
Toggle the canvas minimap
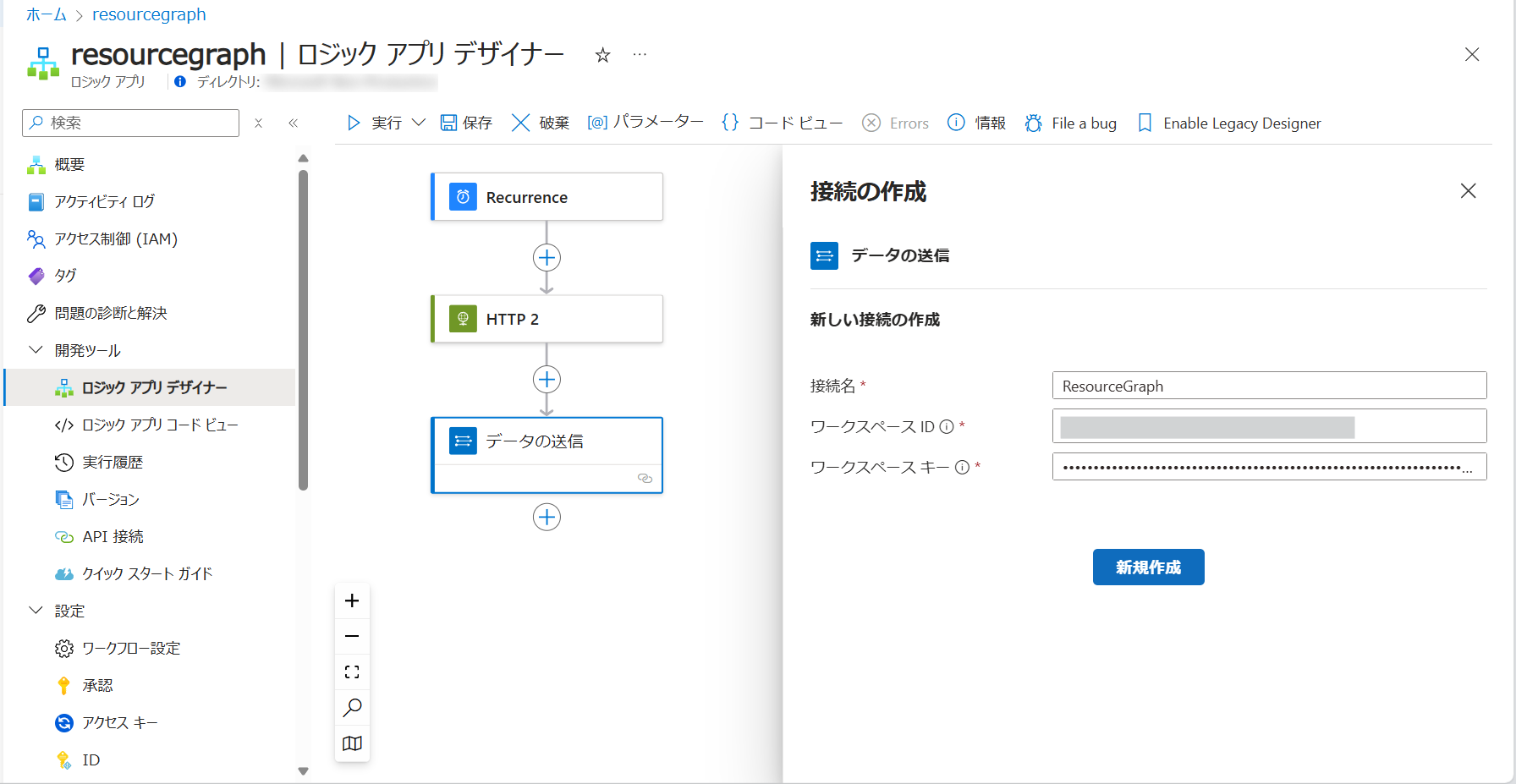352,743
